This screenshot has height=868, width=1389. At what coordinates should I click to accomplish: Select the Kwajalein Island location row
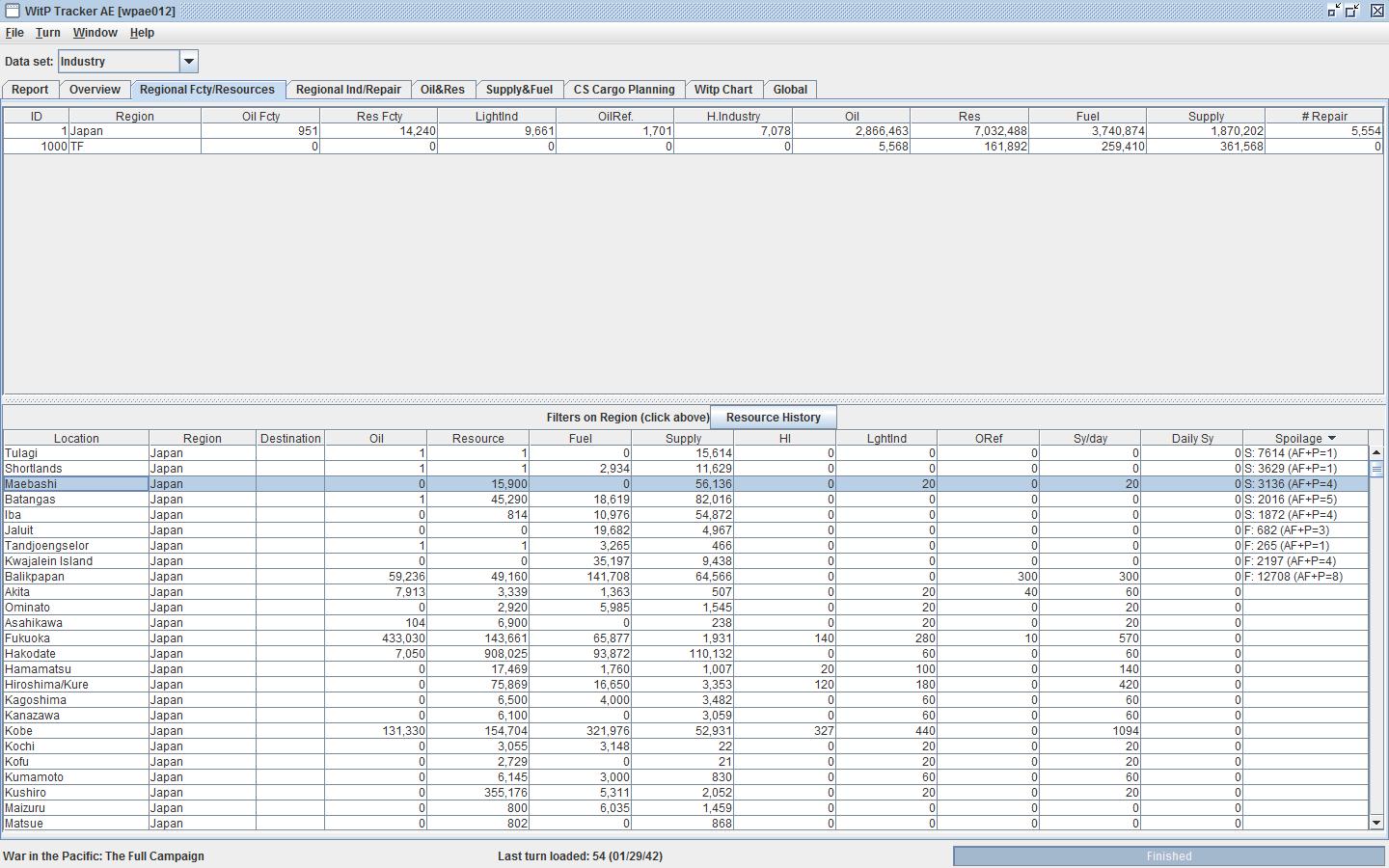pyautogui.click(x=686, y=561)
